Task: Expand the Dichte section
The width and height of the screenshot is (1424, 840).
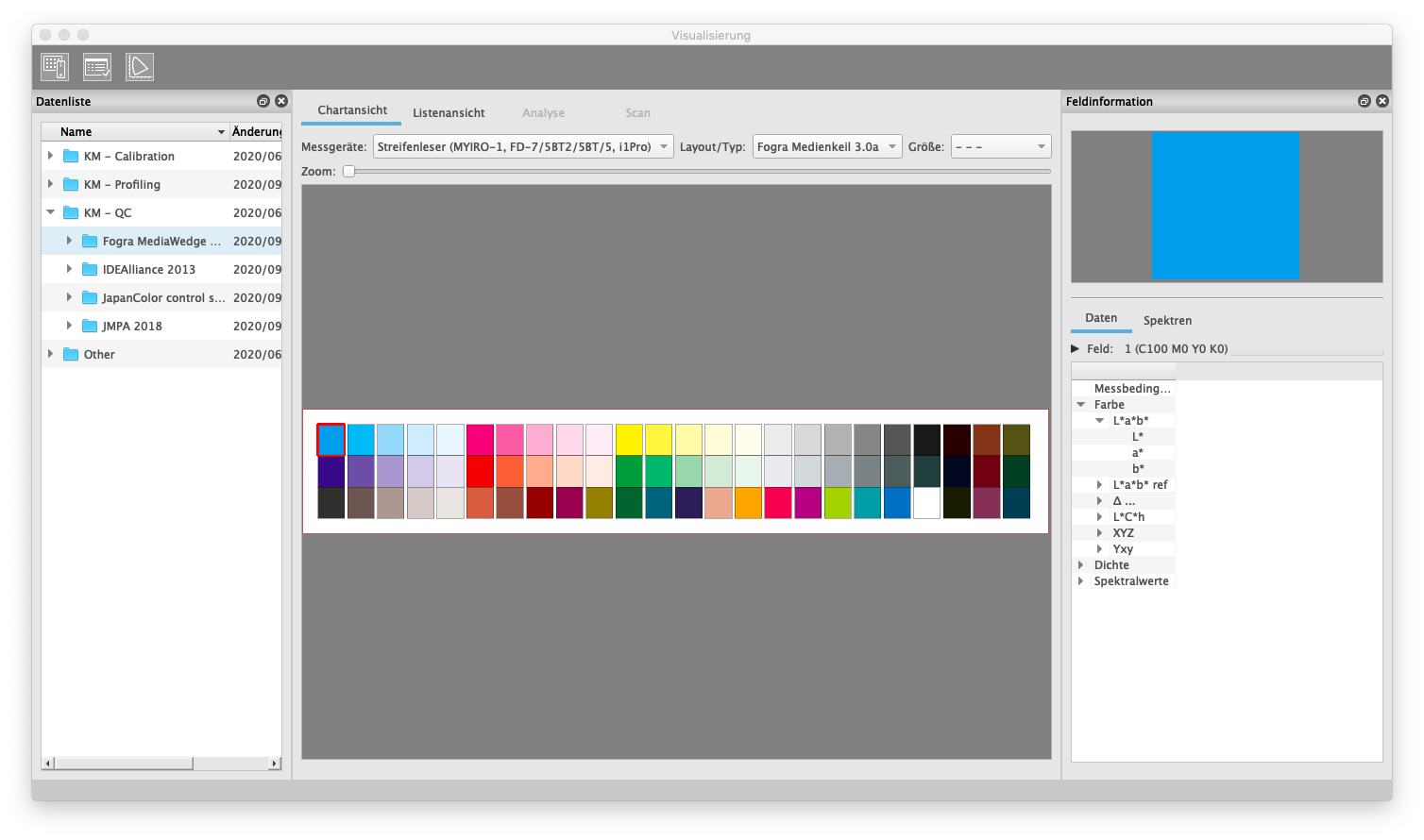Action: pos(1081,564)
